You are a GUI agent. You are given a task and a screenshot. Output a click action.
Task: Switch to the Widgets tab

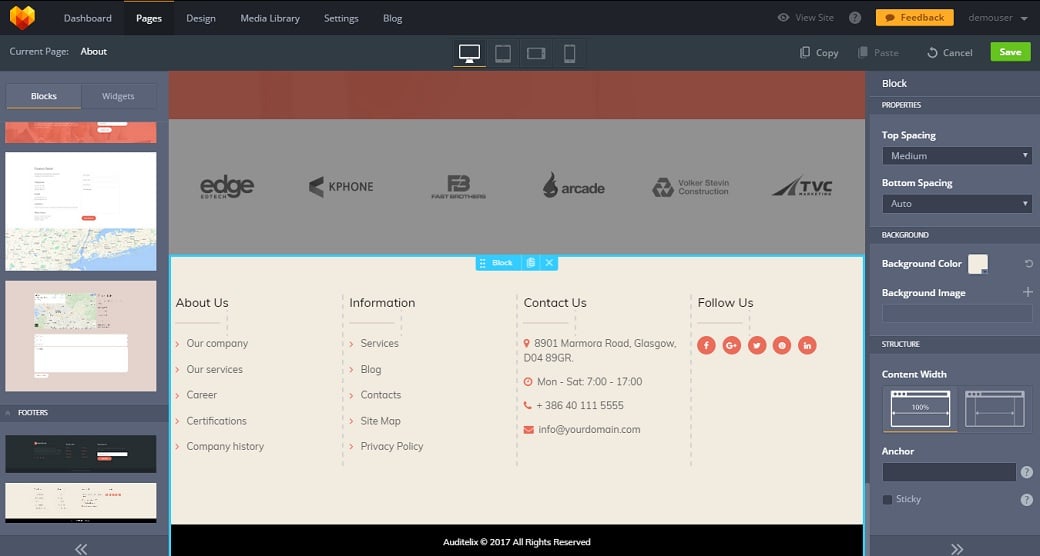coord(118,96)
